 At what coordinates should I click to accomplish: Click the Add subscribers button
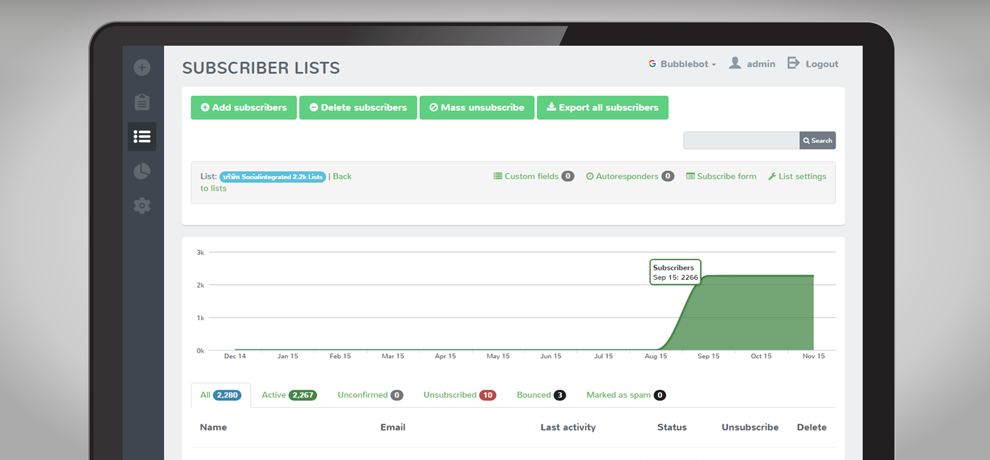[244, 107]
